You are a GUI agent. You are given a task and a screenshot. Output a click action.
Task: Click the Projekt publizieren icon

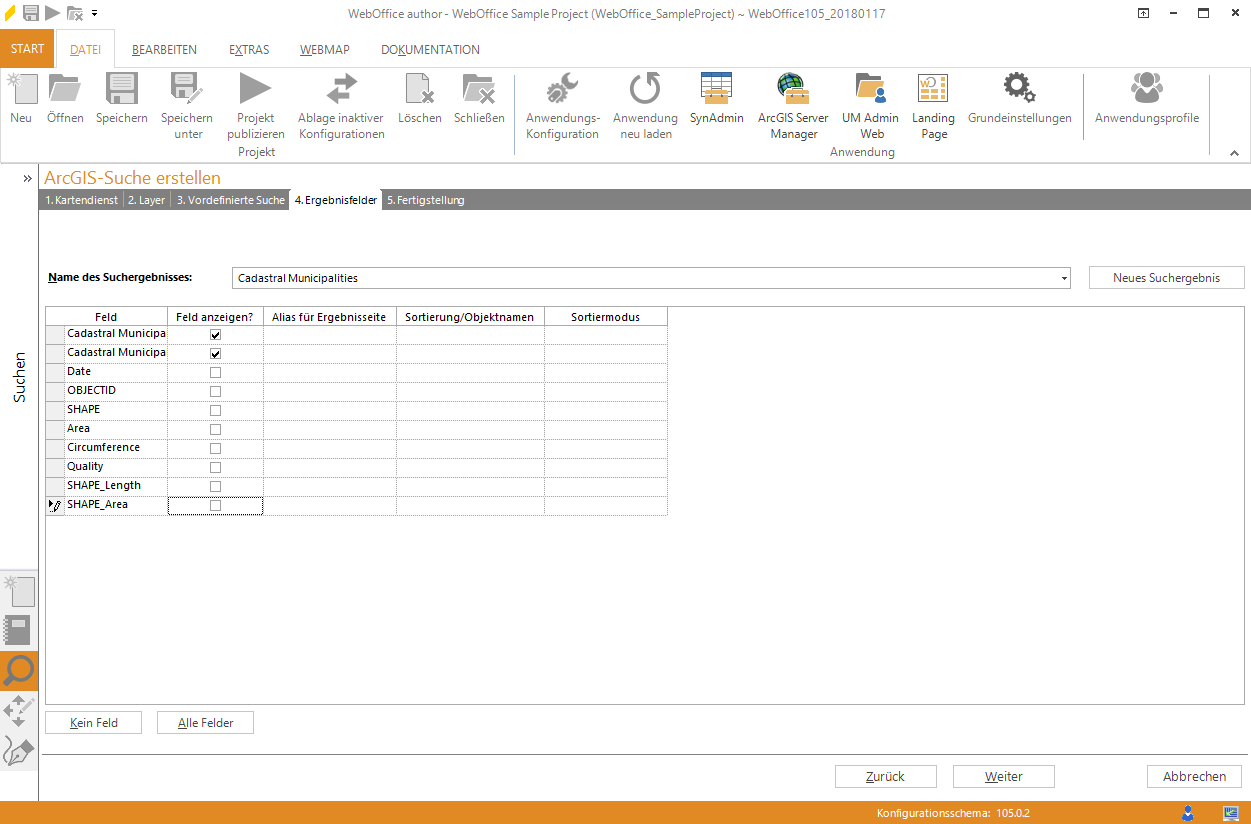[255, 90]
